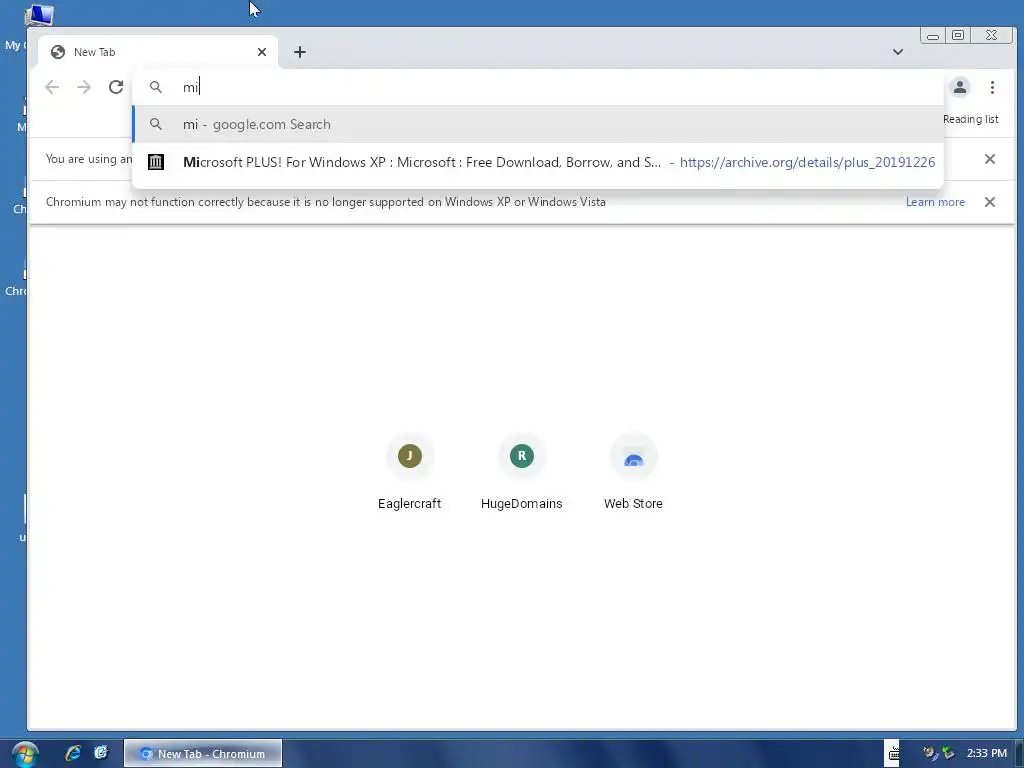
Task: Maximize the Chromium window
Action: point(957,35)
